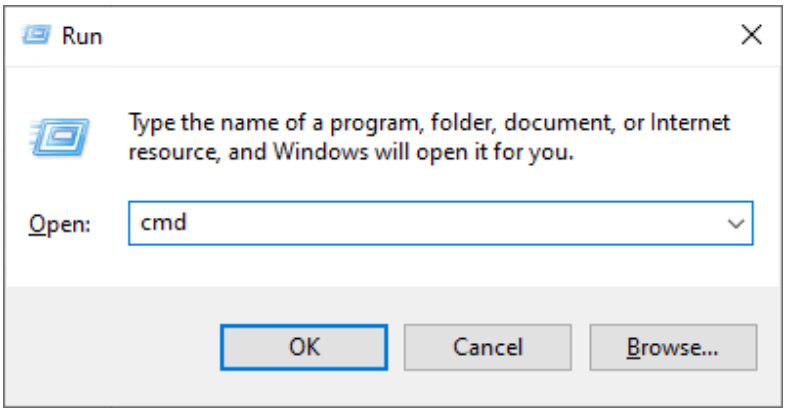Viewport: 787px width, 410px height.
Task: Open the Browse... file picker button
Action: point(672,346)
